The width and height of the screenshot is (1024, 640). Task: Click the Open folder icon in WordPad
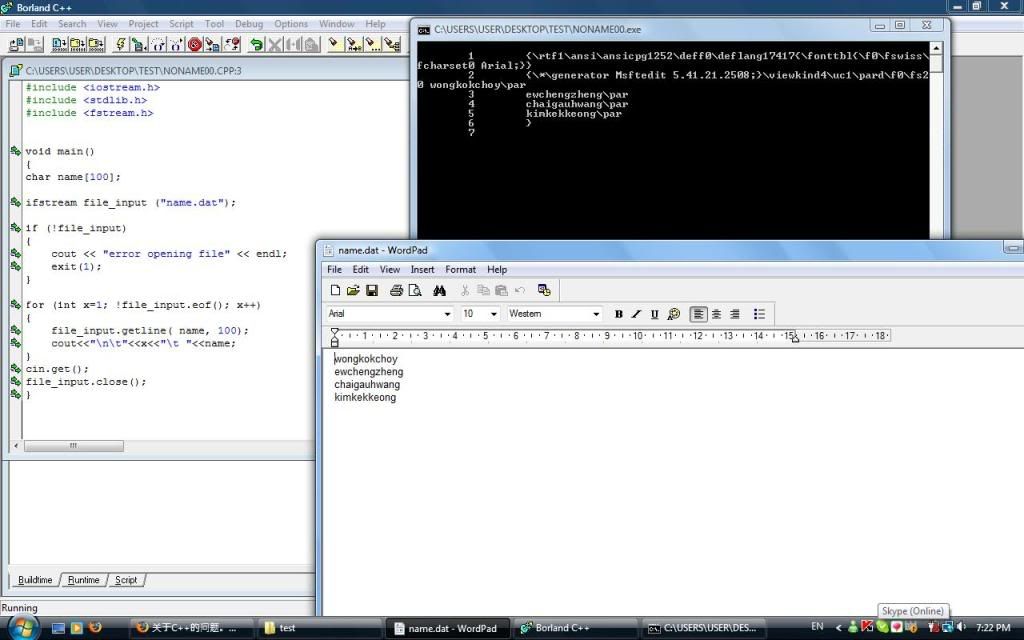pyautogui.click(x=353, y=290)
